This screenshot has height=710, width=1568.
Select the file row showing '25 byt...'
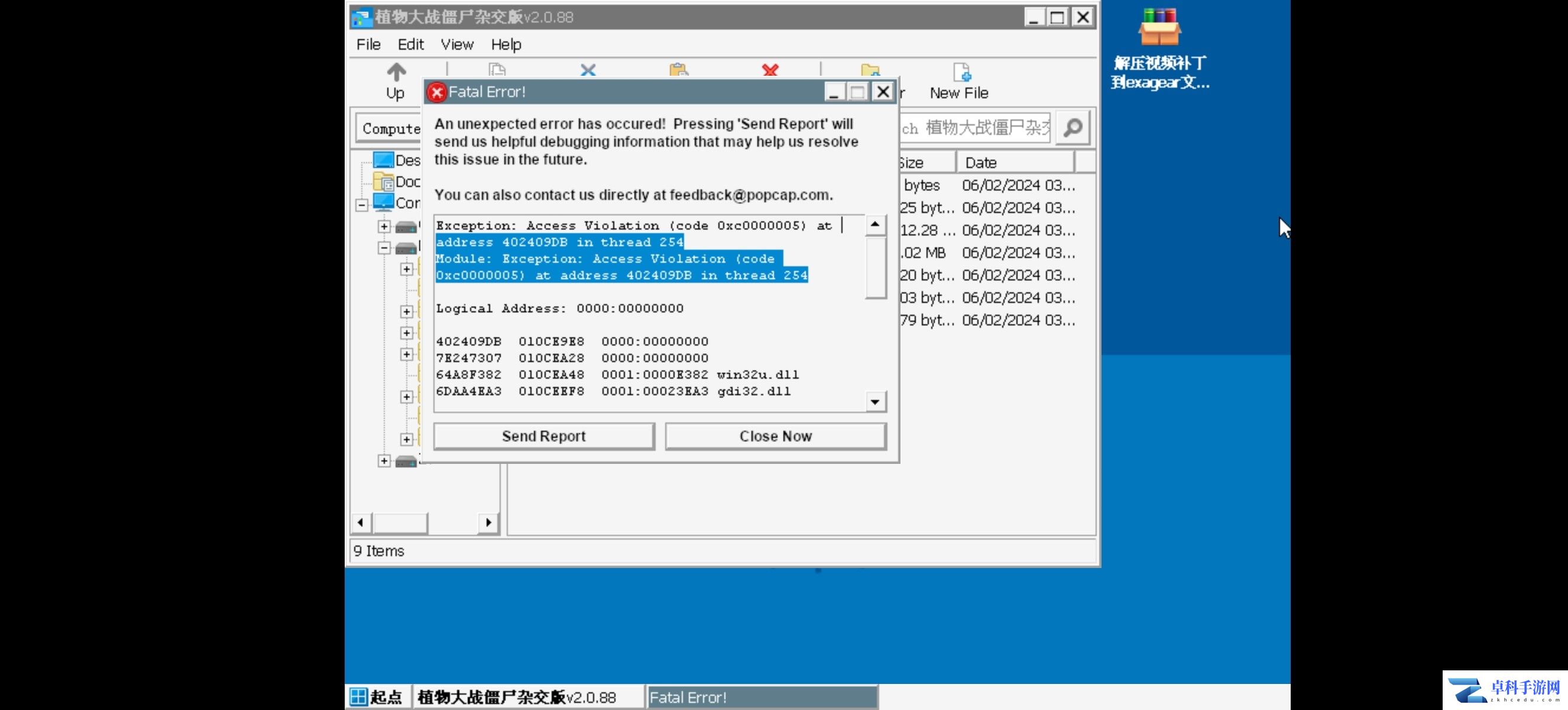pyautogui.click(x=987, y=208)
